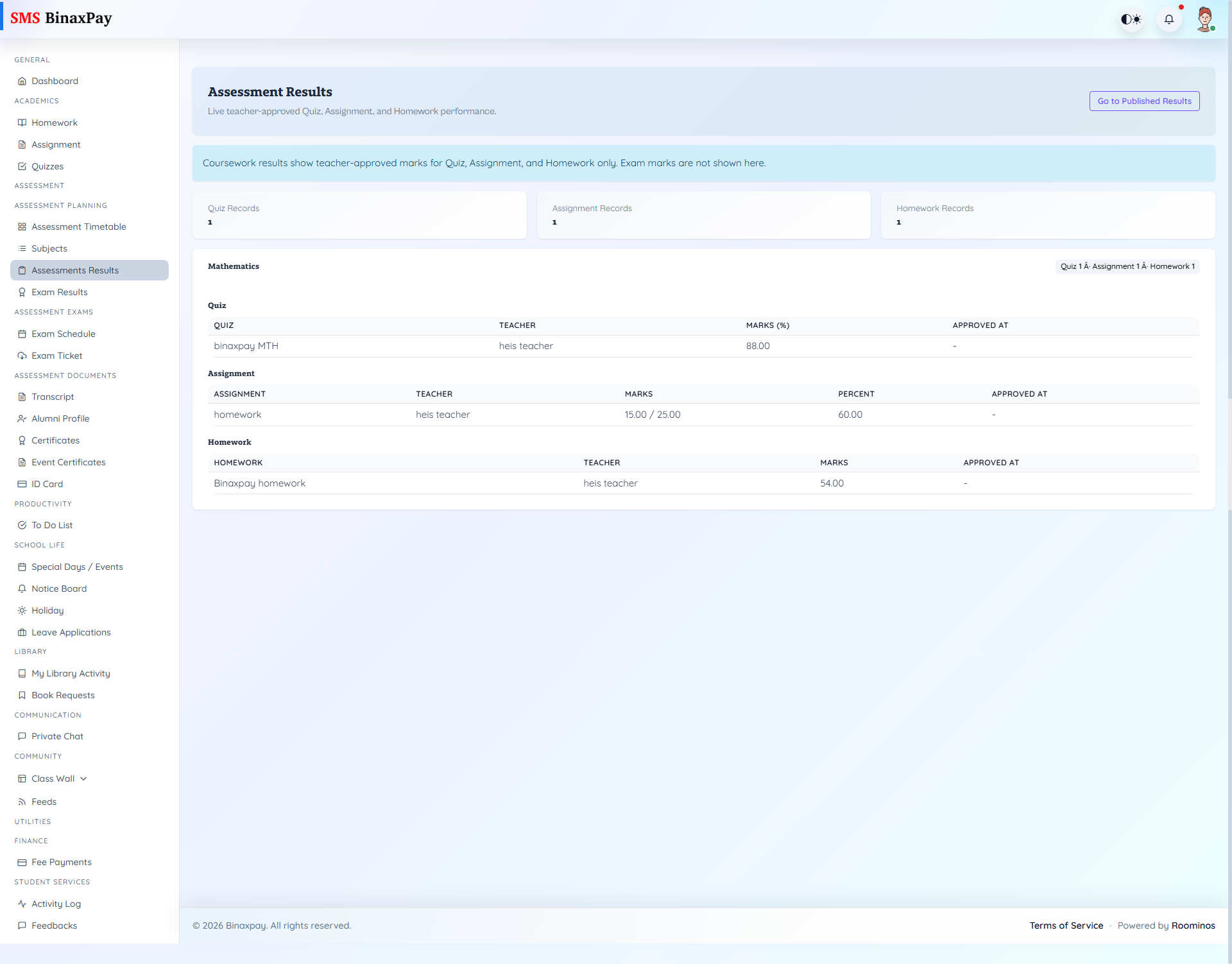Click the Quiz 1 Assignment 1 Homework badge

coord(1127,266)
